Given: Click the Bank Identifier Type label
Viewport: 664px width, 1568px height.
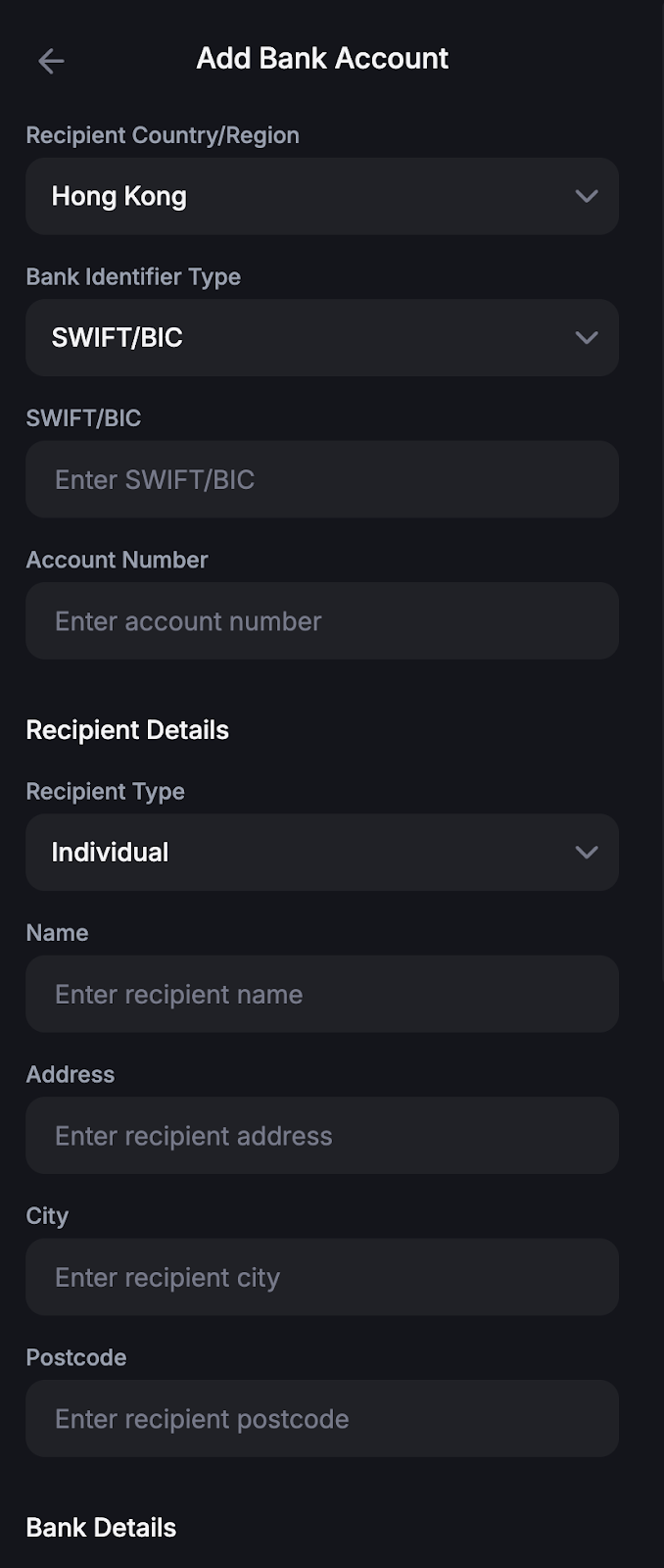Looking at the screenshot, I should click(x=133, y=276).
